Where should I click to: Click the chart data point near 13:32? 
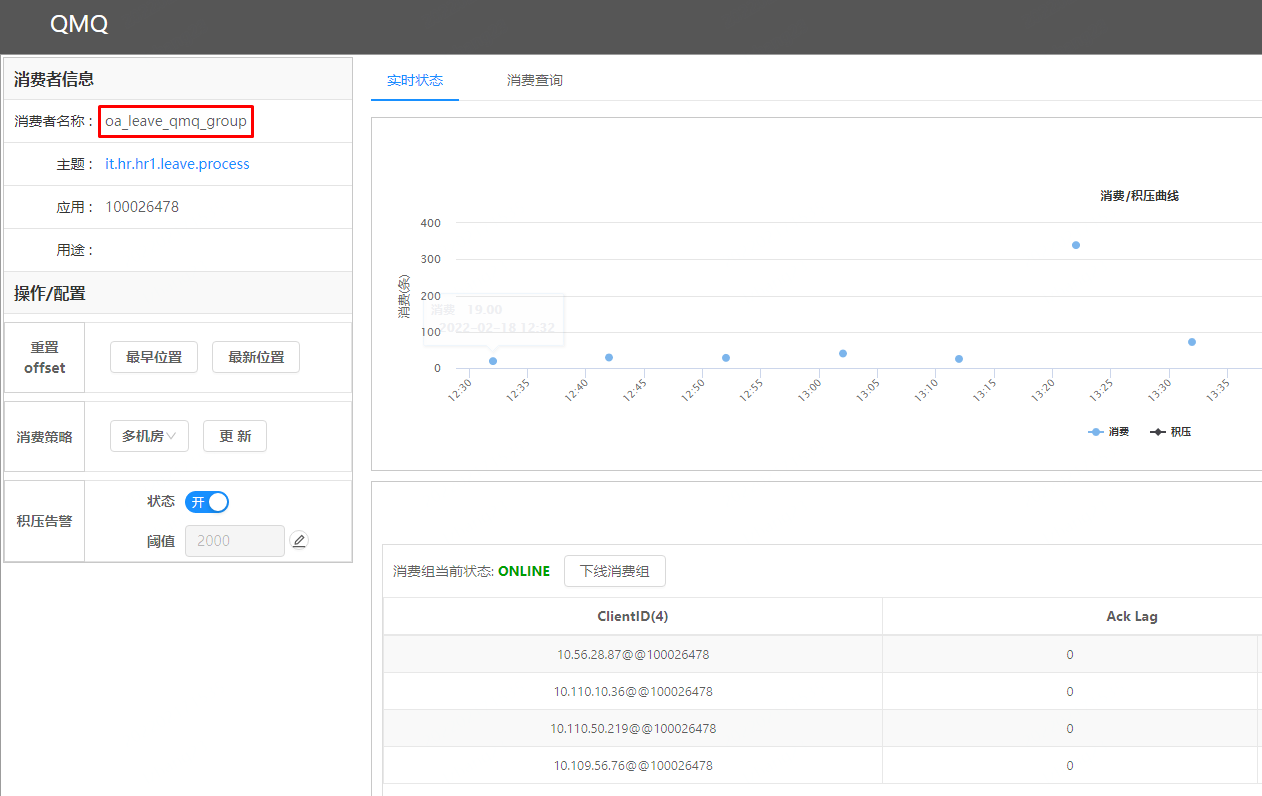pyautogui.click(x=1192, y=342)
